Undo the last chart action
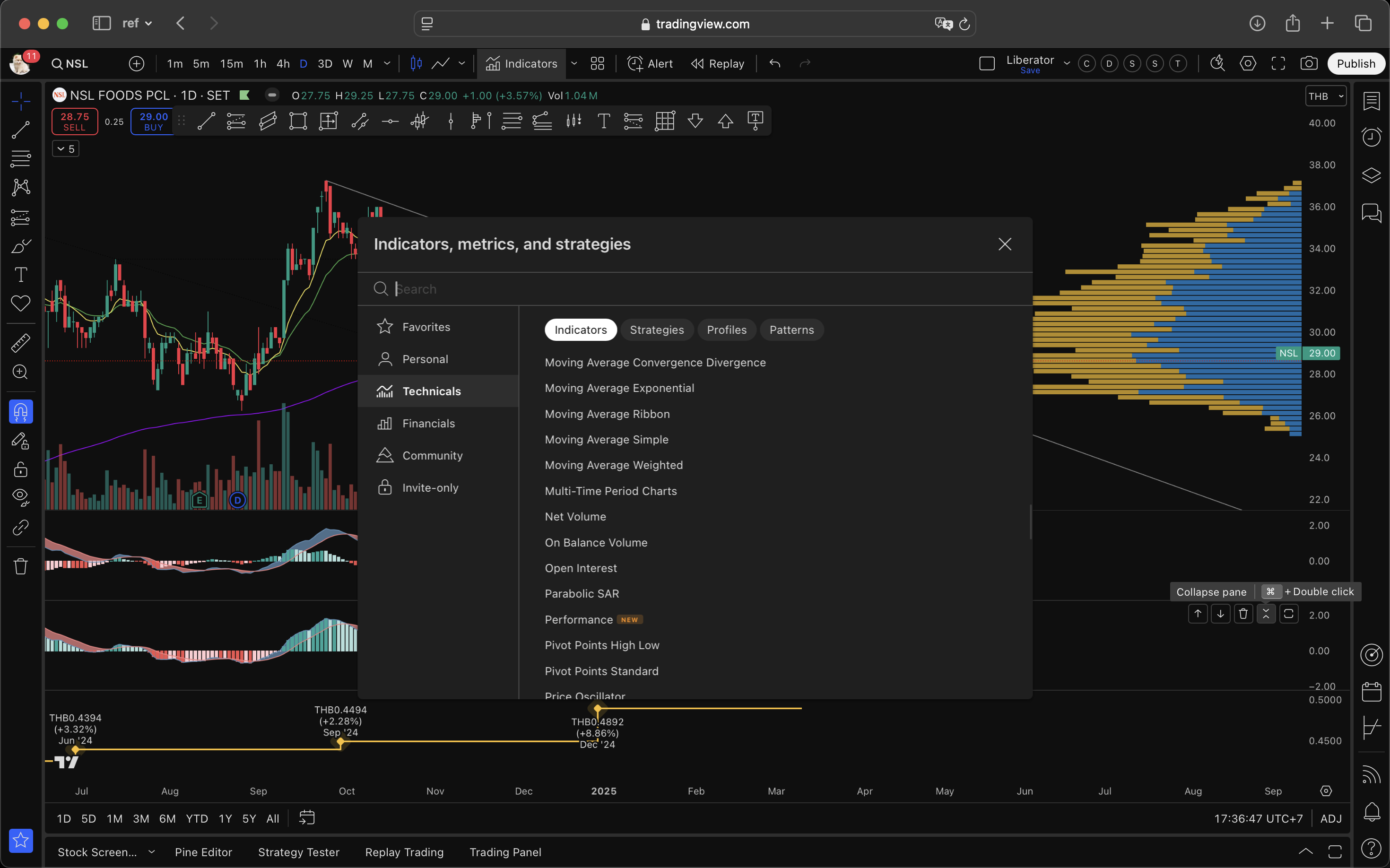 pyautogui.click(x=774, y=64)
